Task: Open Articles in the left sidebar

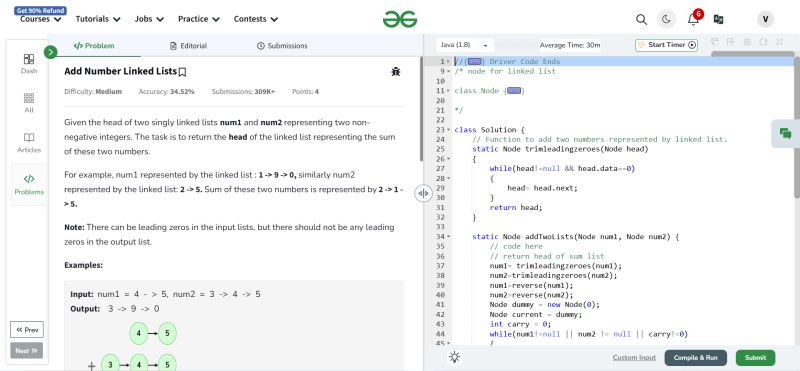Action: tap(29, 143)
